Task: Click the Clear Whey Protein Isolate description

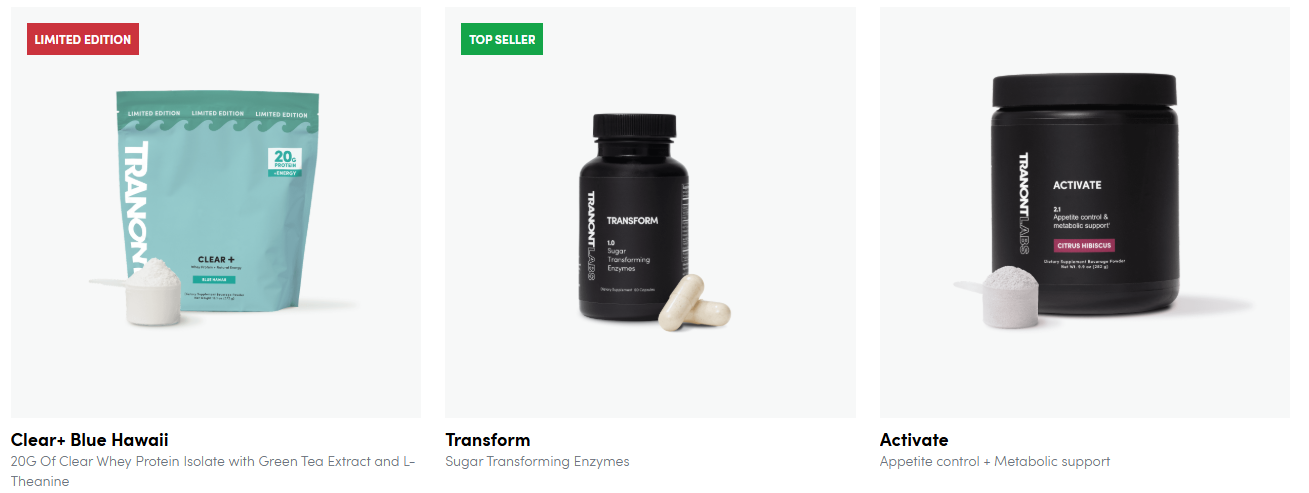Action: pos(213,471)
